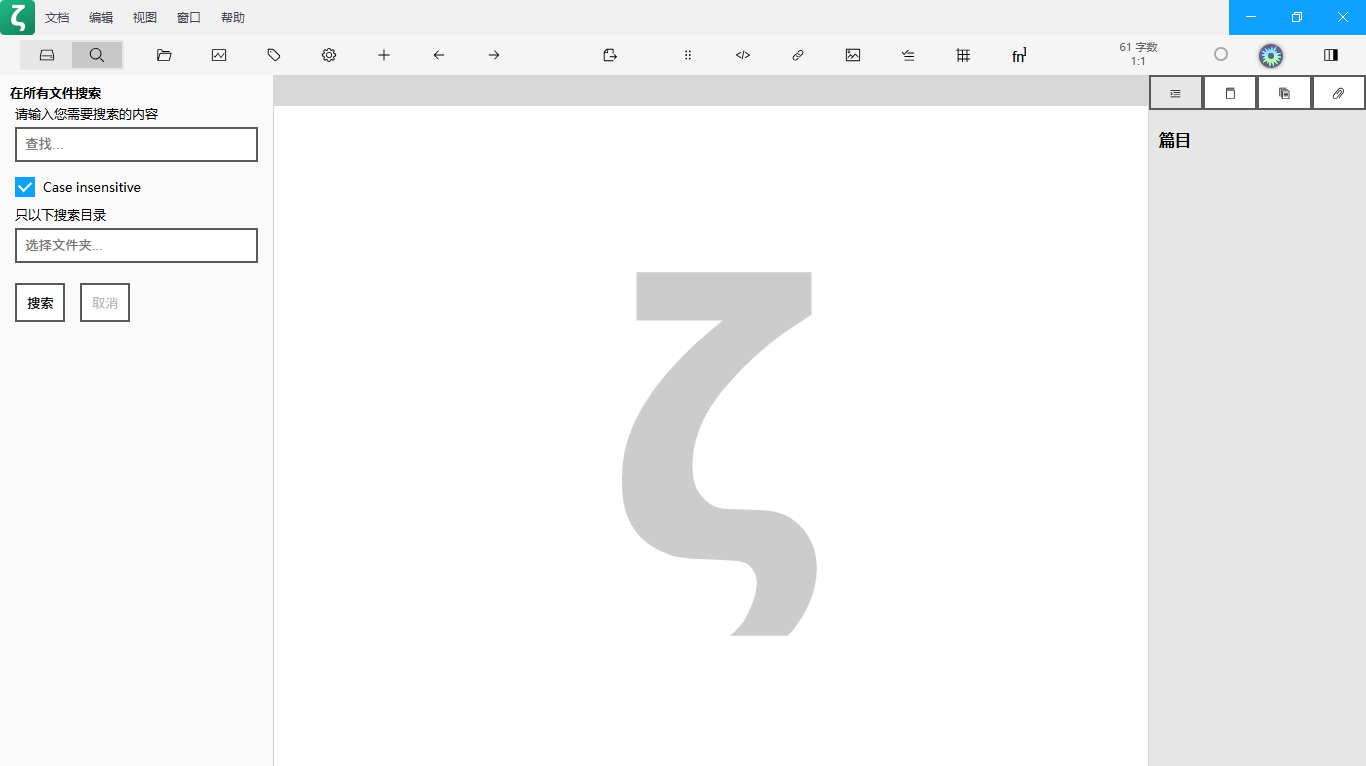
Task: Open the 文档 menu
Action: [57, 18]
